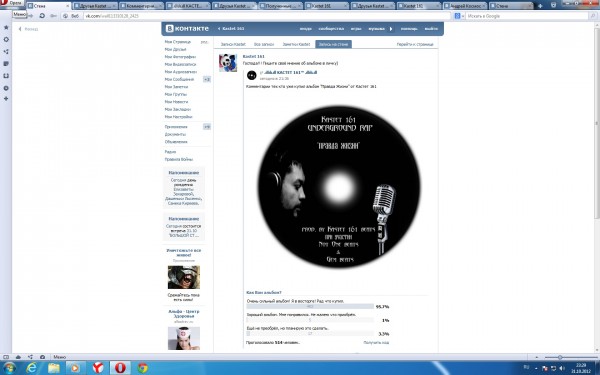
Task: Open the Bookmarks star panel in Opera sidebar
Action: pyautogui.click(x=6, y=27)
